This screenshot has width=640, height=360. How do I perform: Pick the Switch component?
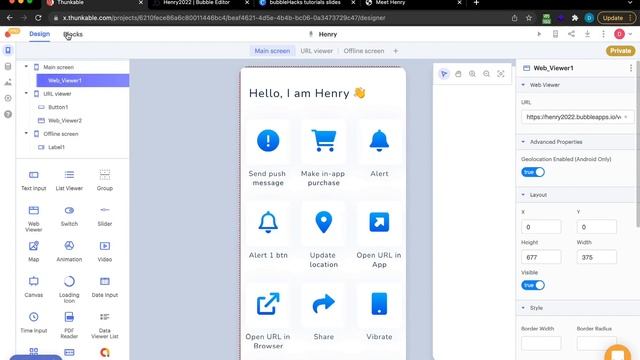[69, 216]
